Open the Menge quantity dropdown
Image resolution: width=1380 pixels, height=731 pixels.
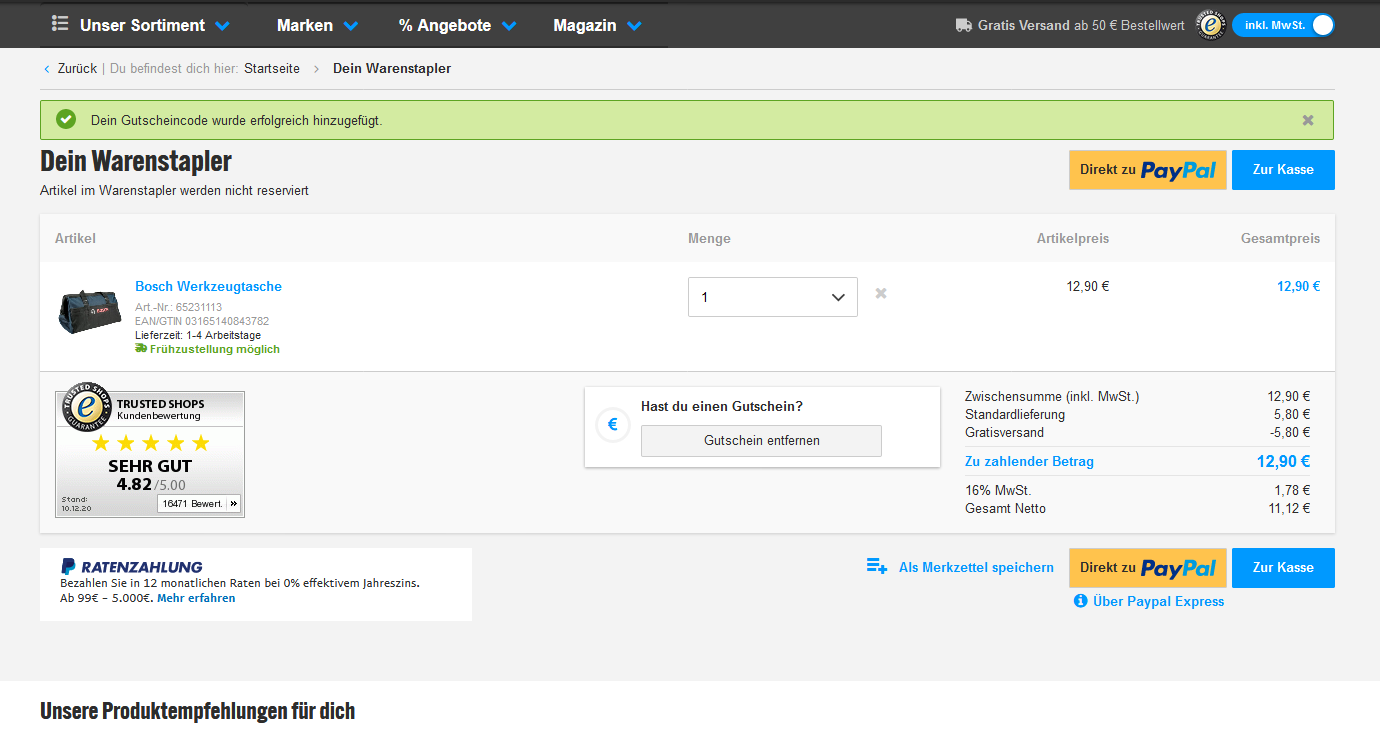pyautogui.click(x=772, y=297)
